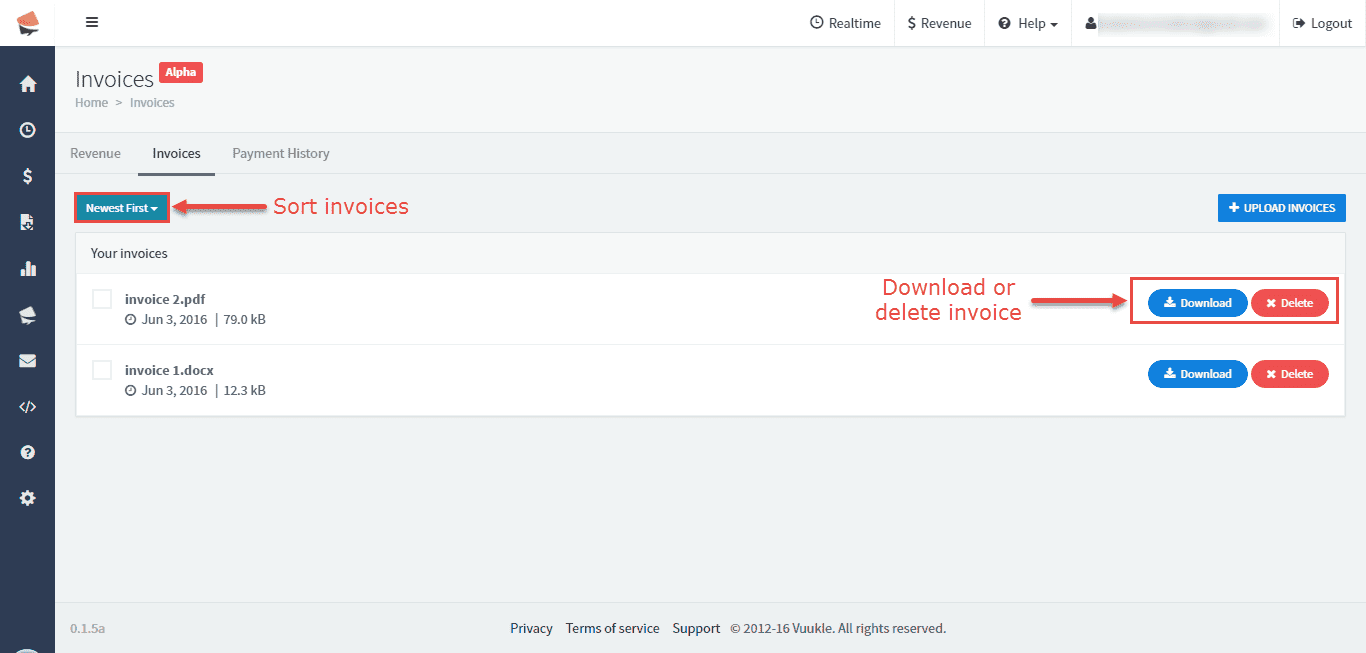This screenshot has height=653, width=1366.
Task: Expand the Newest First sort dropdown
Action: point(122,208)
